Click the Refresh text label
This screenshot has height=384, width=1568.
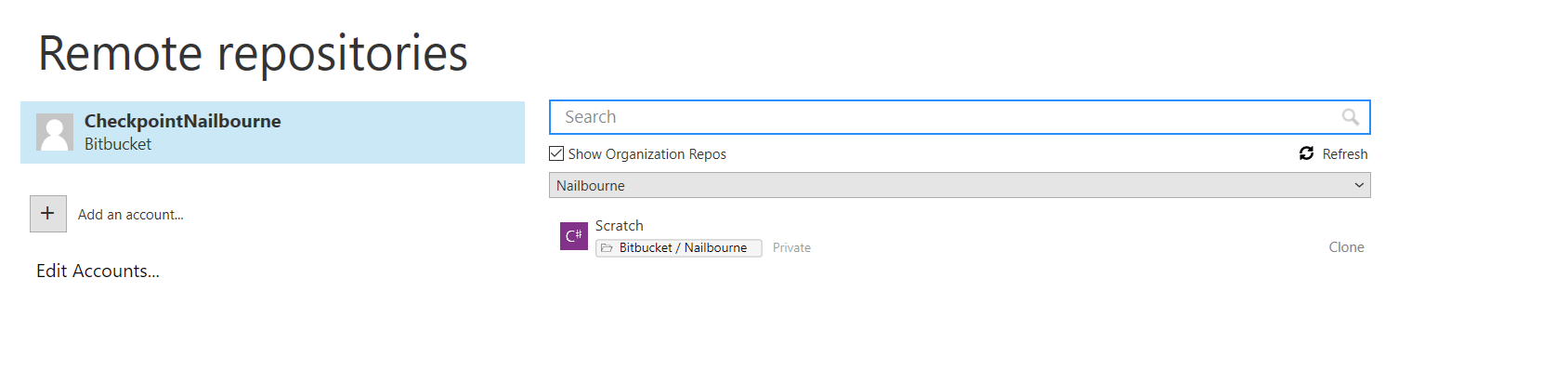(x=1345, y=154)
